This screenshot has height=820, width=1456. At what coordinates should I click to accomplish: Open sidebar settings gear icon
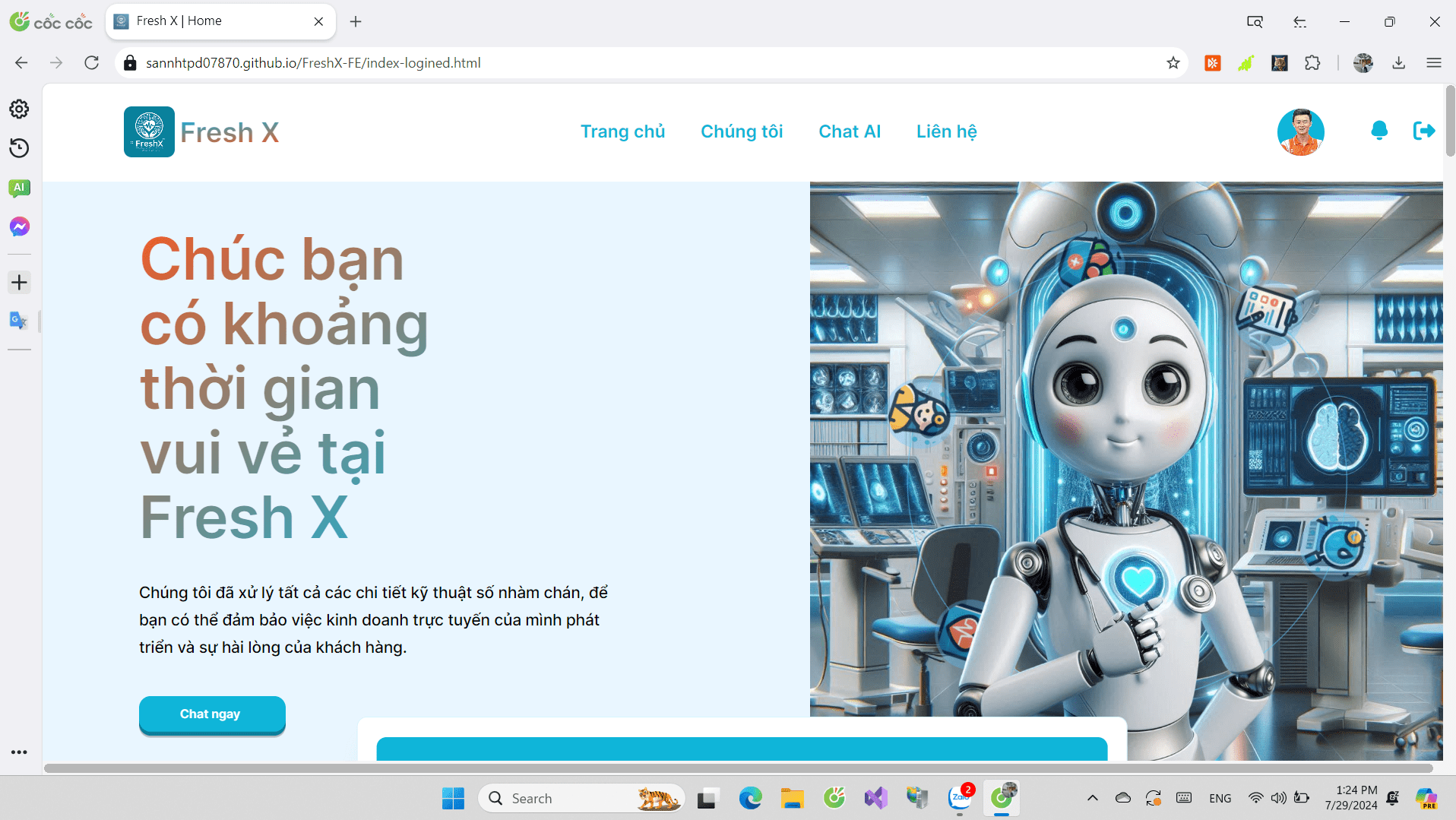click(x=19, y=109)
